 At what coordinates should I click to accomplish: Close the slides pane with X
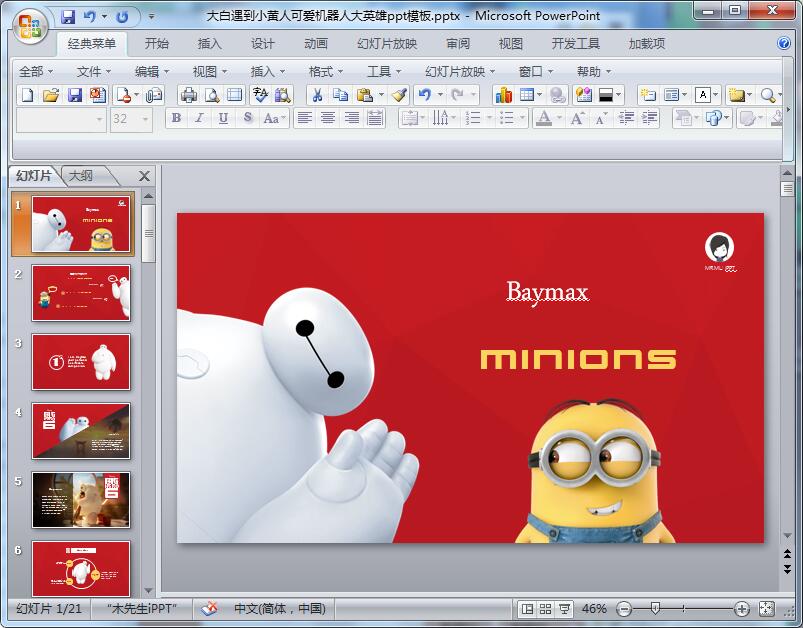[144, 176]
